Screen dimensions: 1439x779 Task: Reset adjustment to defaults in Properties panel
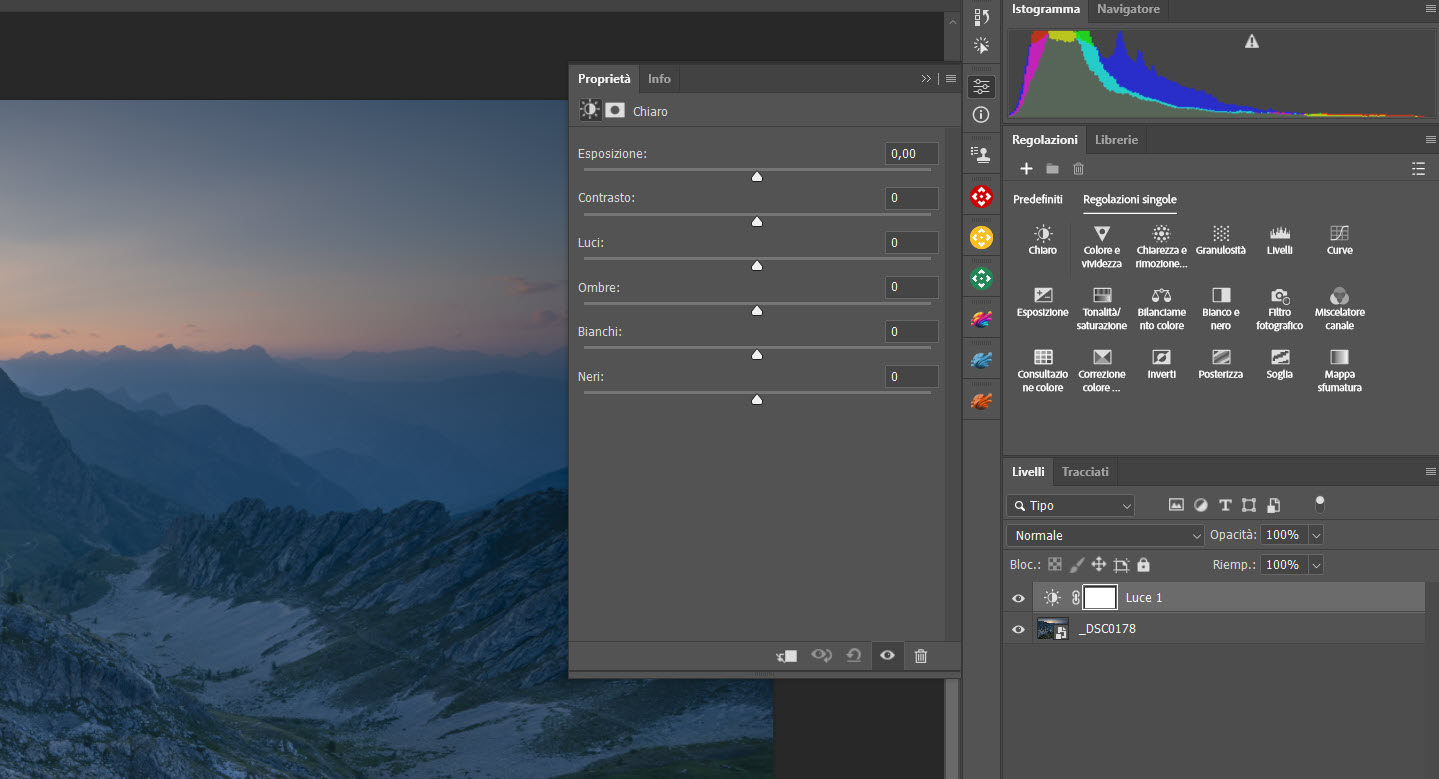(x=854, y=656)
